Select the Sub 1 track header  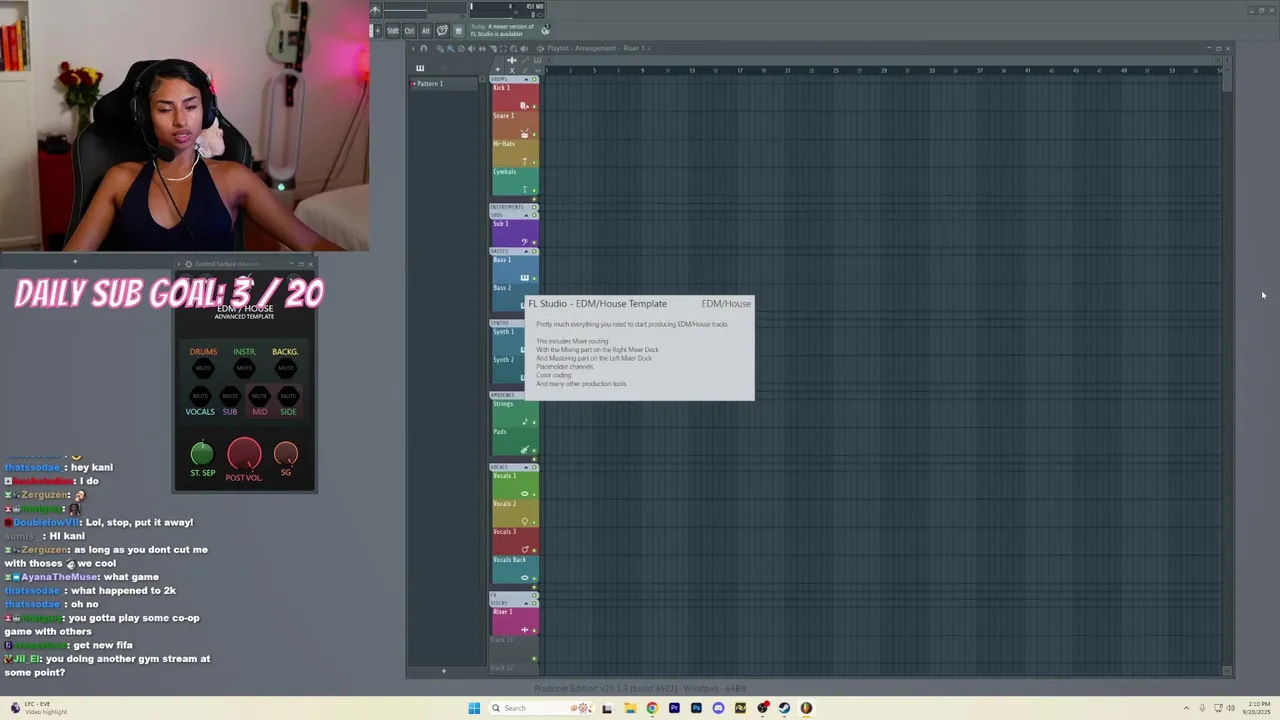514,233
